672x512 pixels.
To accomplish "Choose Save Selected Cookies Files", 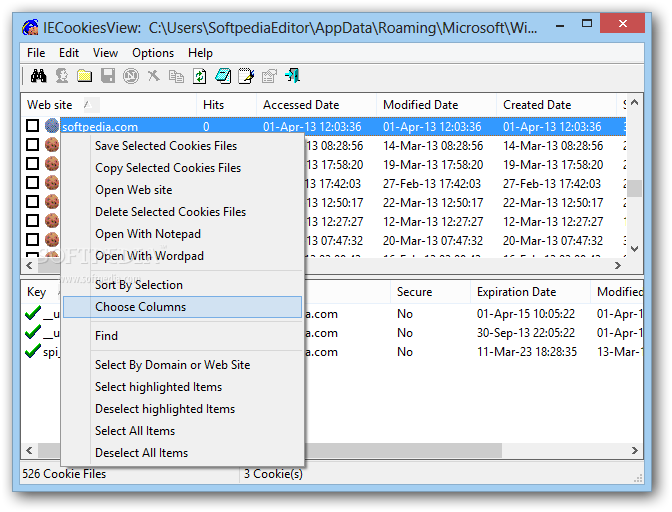I will pos(183,146).
